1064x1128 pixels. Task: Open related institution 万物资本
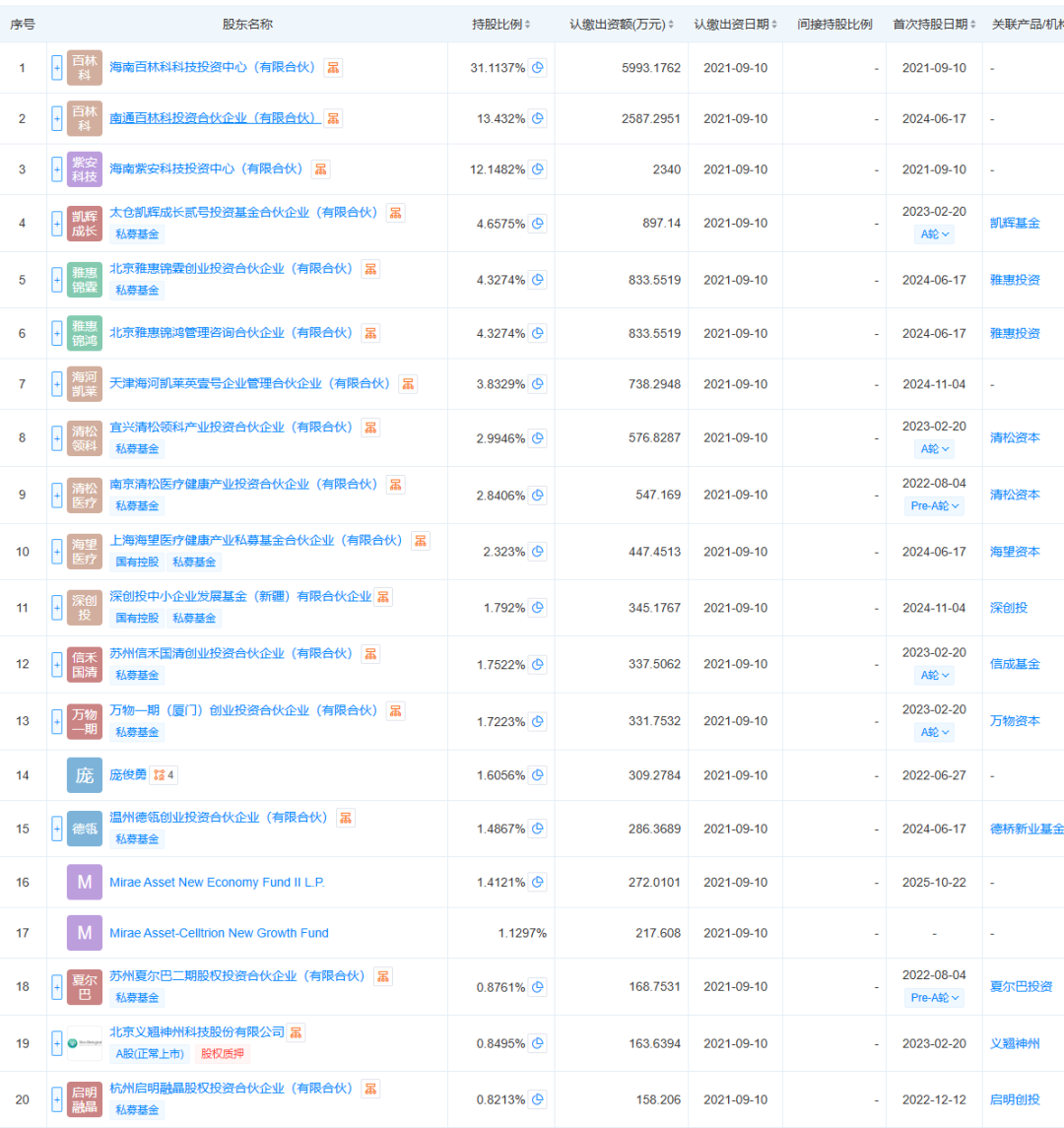1015,721
